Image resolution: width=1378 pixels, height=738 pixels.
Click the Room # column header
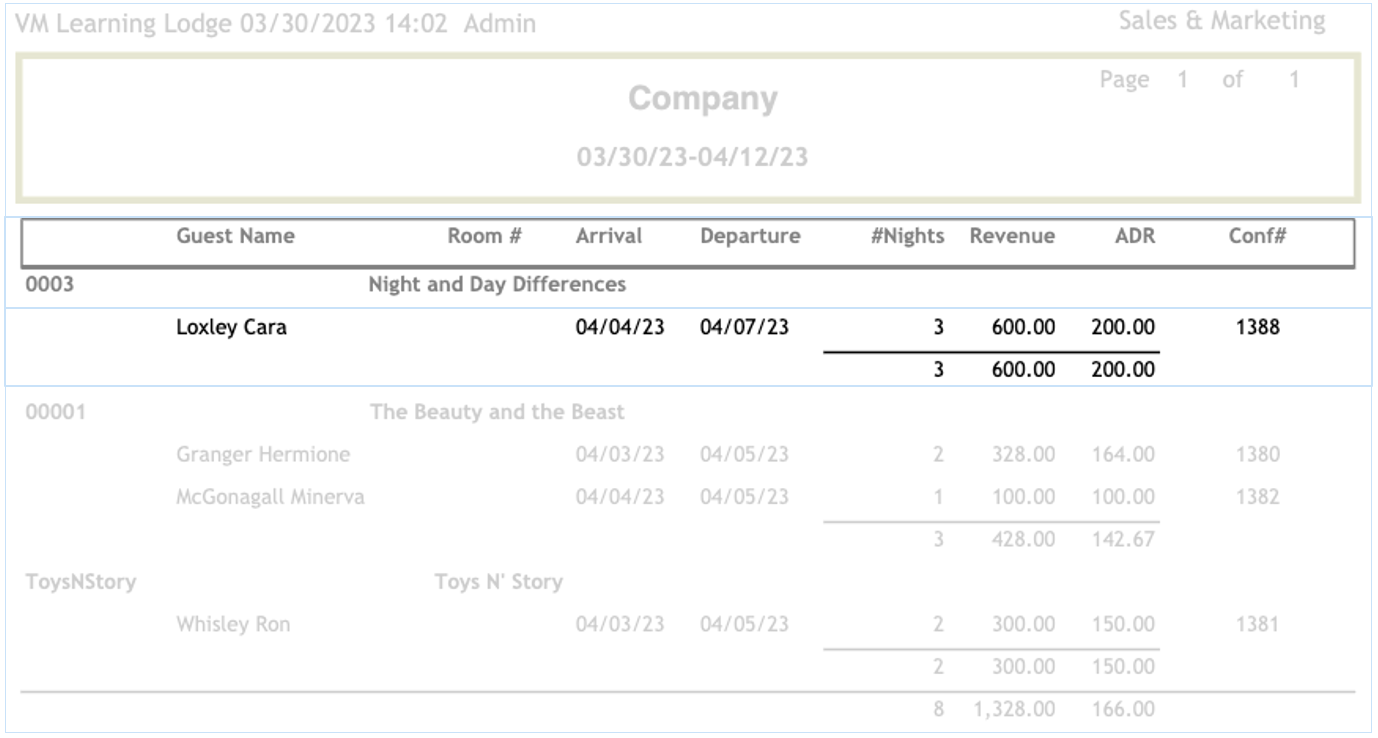484,236
